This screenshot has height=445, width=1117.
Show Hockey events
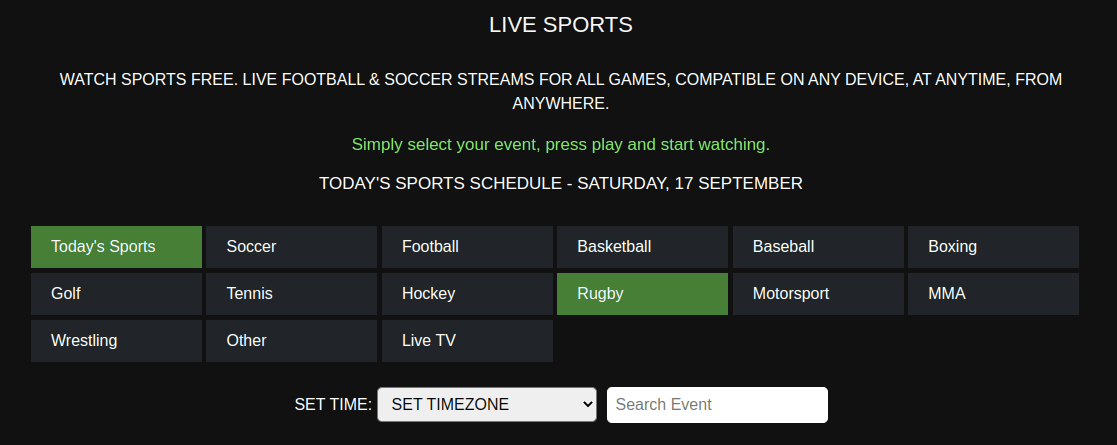click(467, 294)
